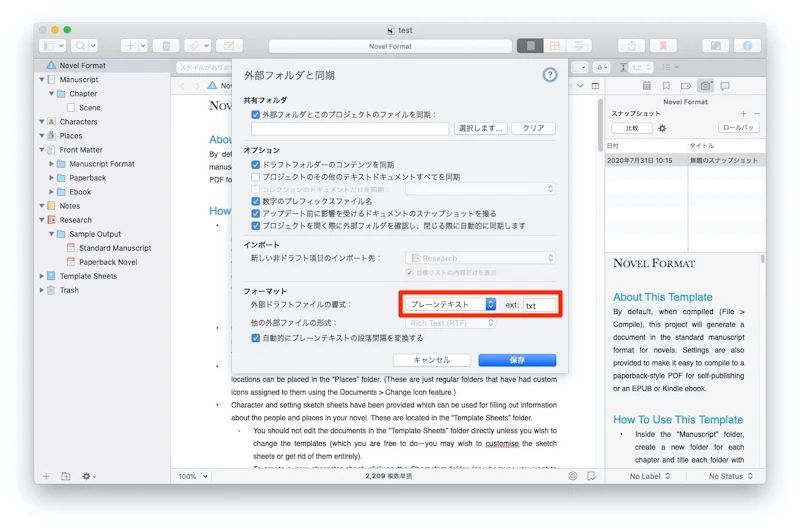The width and height of the screenshot is (800, 529).
Task: Open the No Status dropdown
Action: pyautogui.click(x=731, y=476)
